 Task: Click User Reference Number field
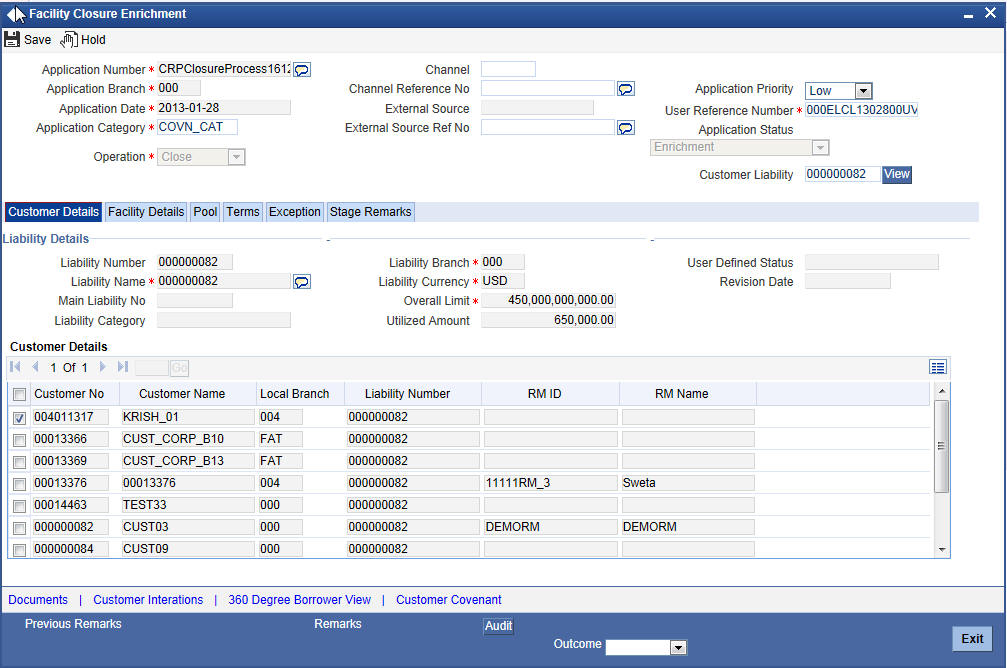[x=861, y=110]
